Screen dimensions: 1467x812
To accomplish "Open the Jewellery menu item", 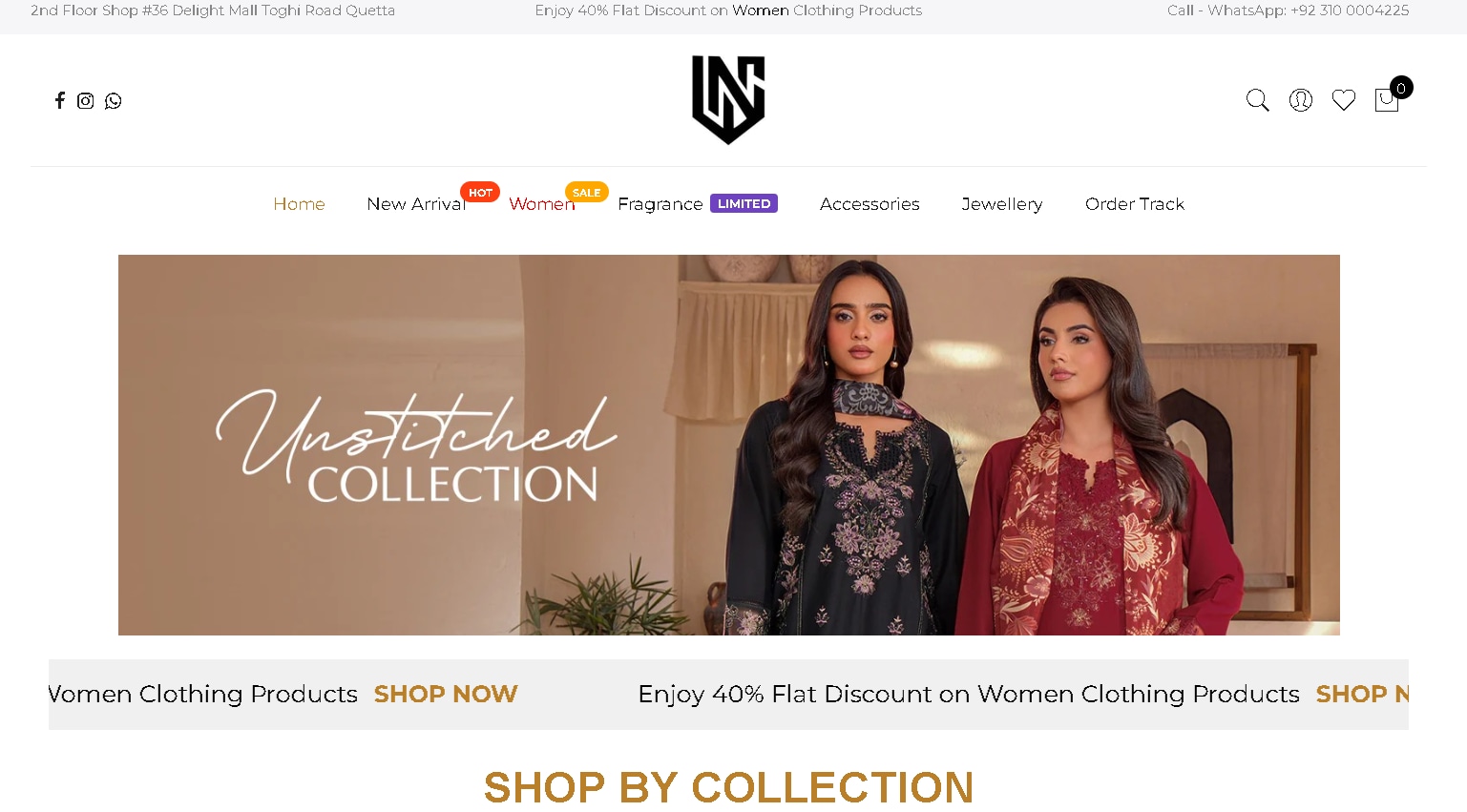I will tap(1002, 204).
